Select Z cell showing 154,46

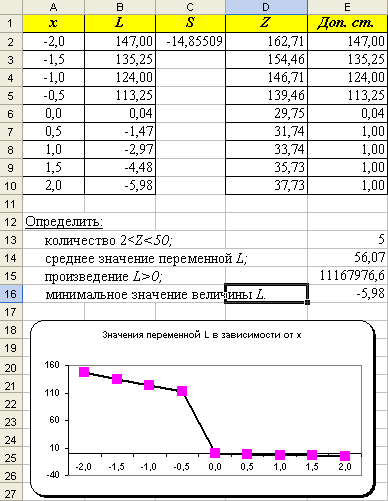tap(266, 59)
